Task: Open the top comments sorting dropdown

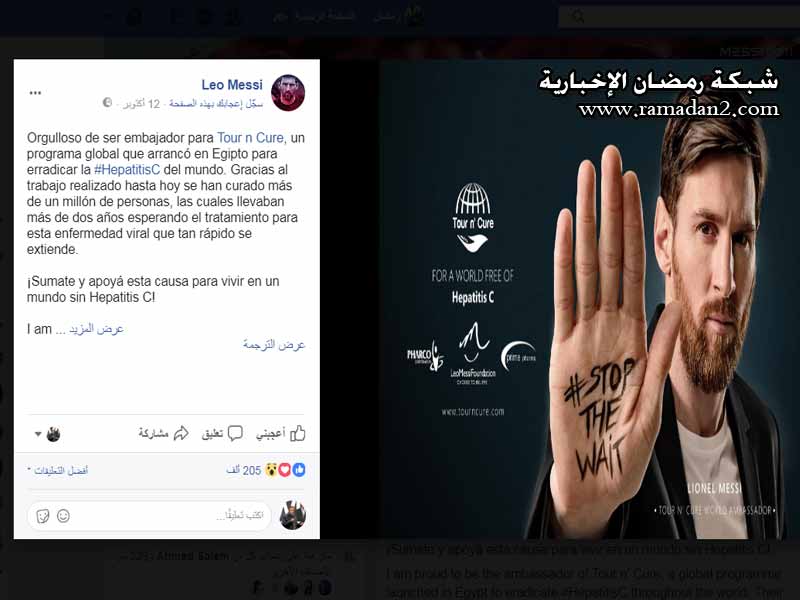Action: pos(58,470)
